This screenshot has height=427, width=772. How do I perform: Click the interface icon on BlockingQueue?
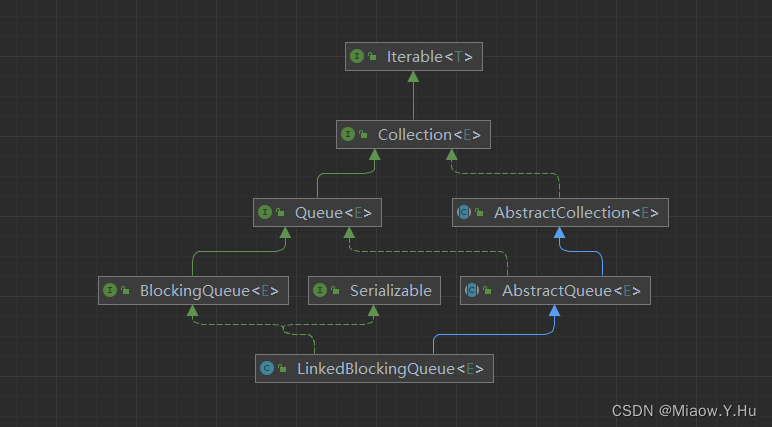(x=110, y=290)
